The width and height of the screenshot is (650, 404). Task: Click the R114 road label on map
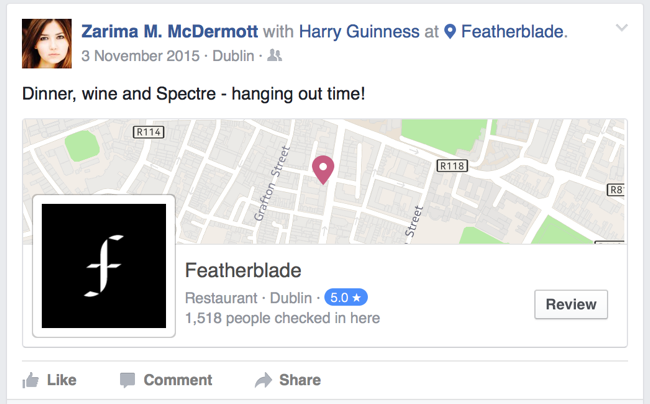click(x=148, y=132)
